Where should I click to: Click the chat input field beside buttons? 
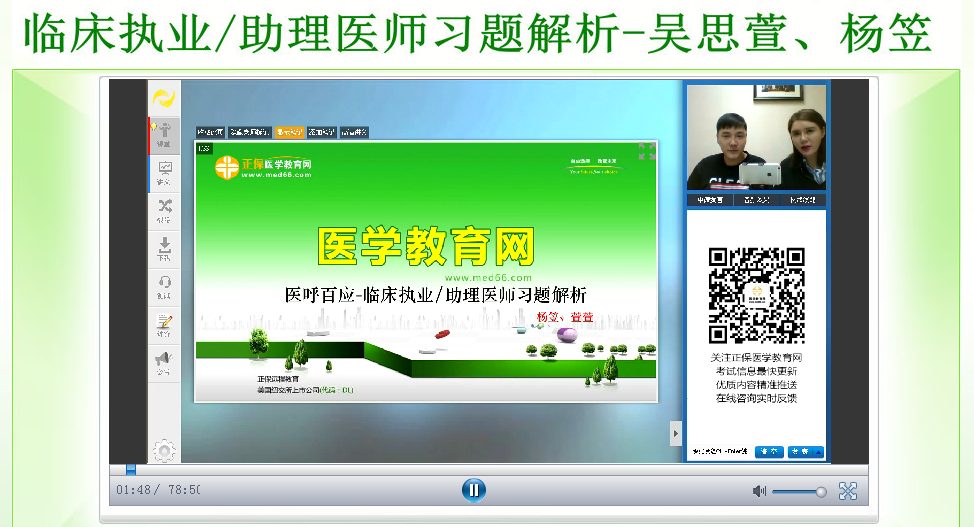[721, 452]
